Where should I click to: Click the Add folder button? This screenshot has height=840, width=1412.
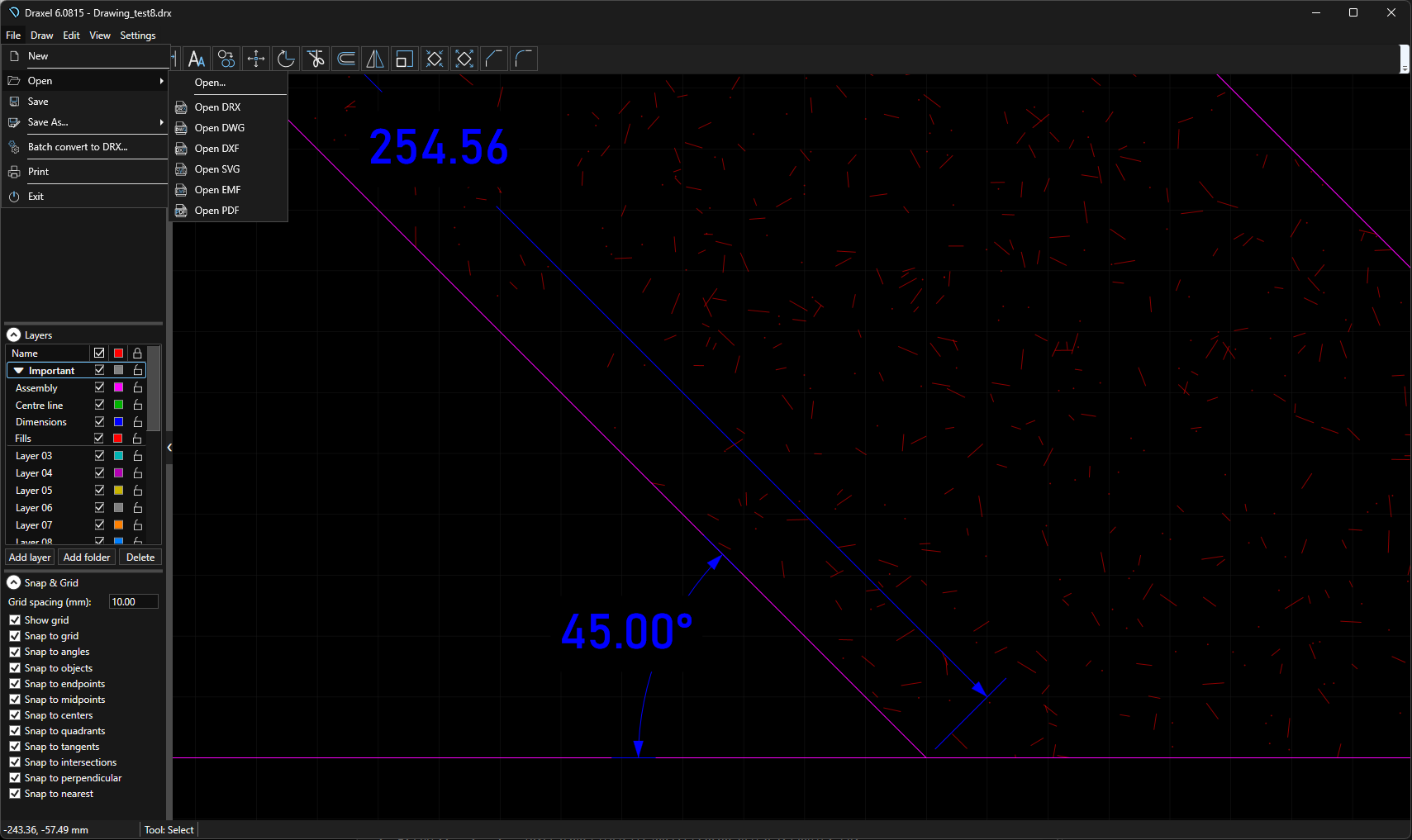click(x=87, y=558)
